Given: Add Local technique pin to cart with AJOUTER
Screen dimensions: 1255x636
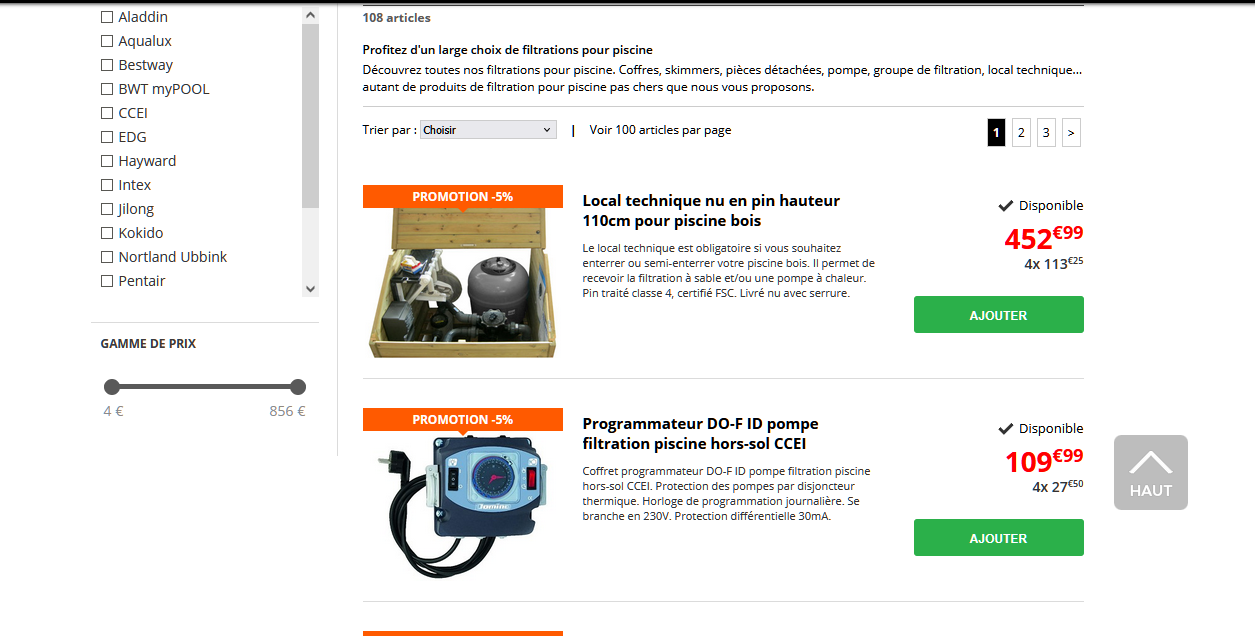Looking at the screenshot, I should click(x=998, y=315).
